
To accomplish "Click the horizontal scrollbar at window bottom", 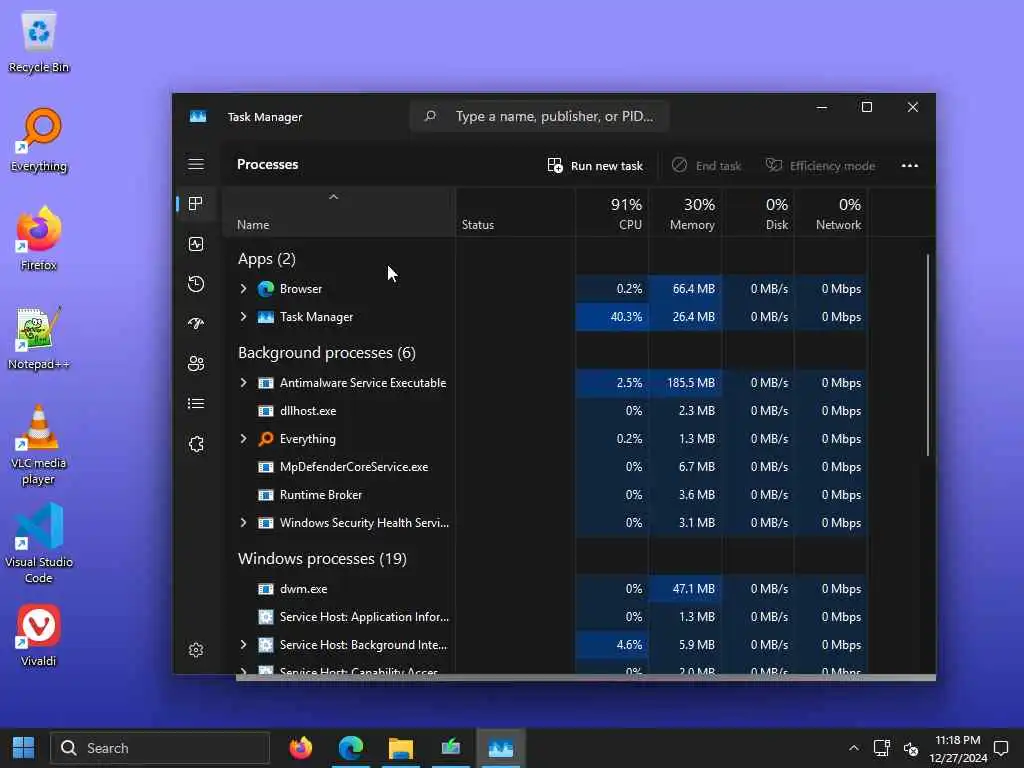I will pos(585,678).
